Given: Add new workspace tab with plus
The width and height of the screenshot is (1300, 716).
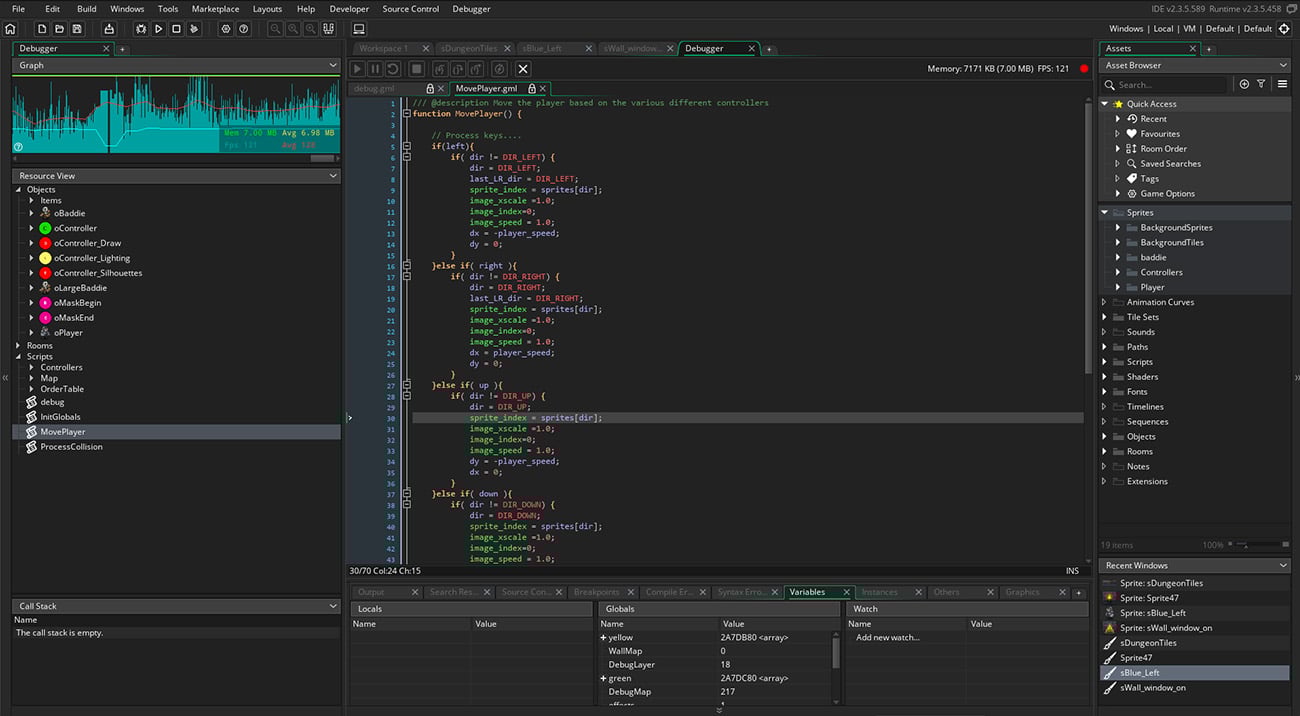Looking at the screenshot, I should point(769,49).
